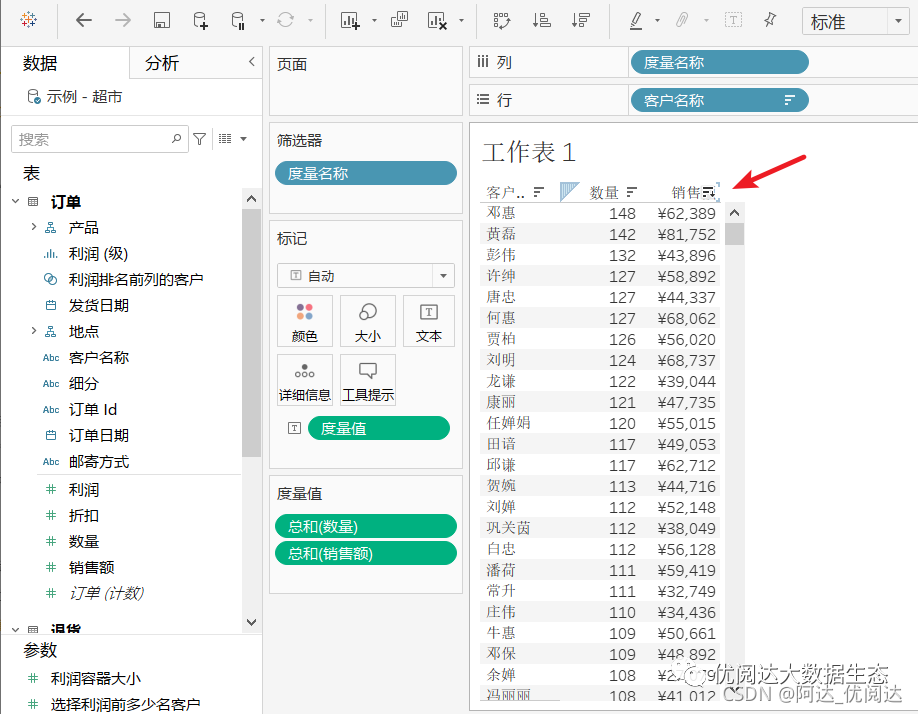
Task: Click the 总和(销售额) measure pill
Action: coord(366,553)
